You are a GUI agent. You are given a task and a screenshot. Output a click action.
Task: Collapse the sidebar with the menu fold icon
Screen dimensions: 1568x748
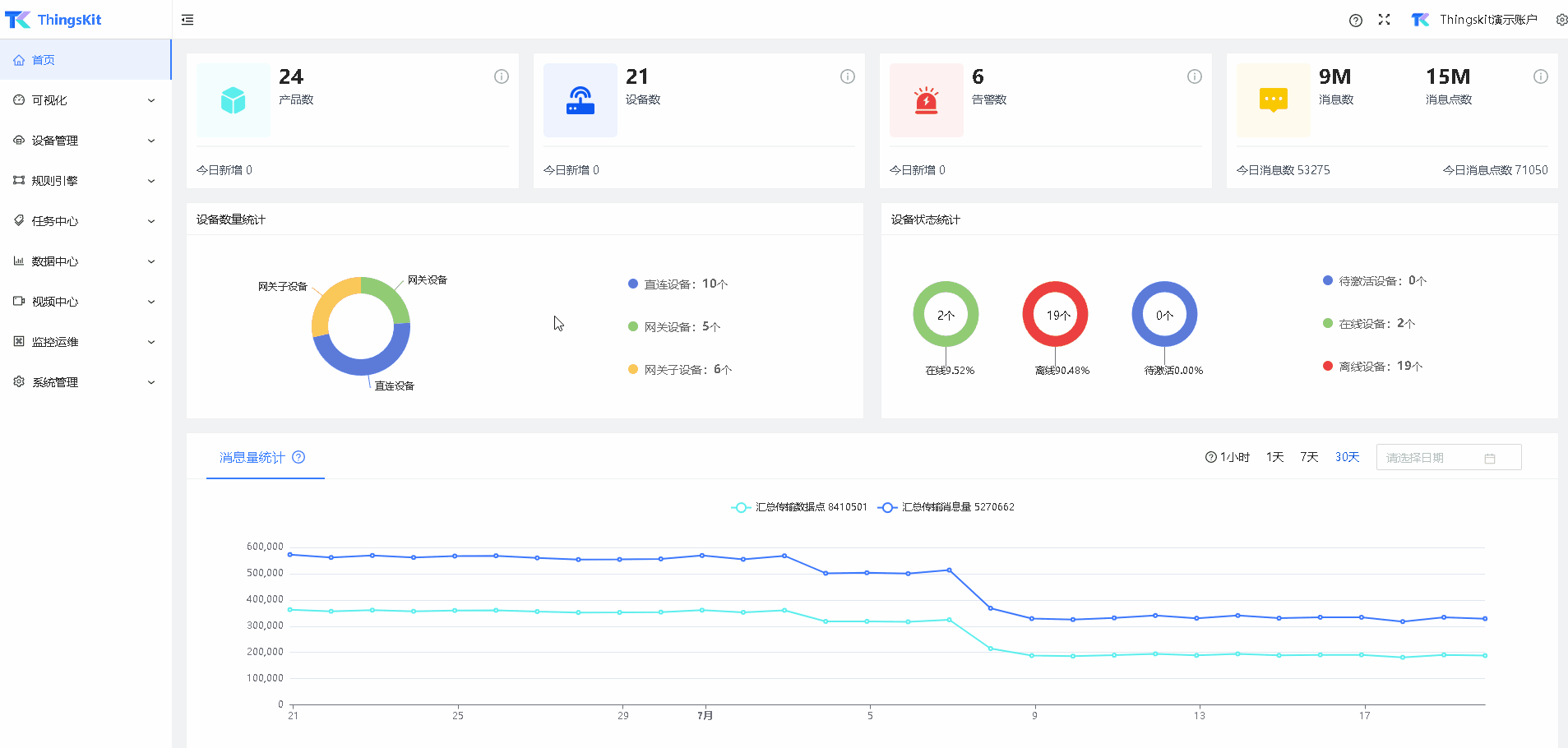pos(187,20)
